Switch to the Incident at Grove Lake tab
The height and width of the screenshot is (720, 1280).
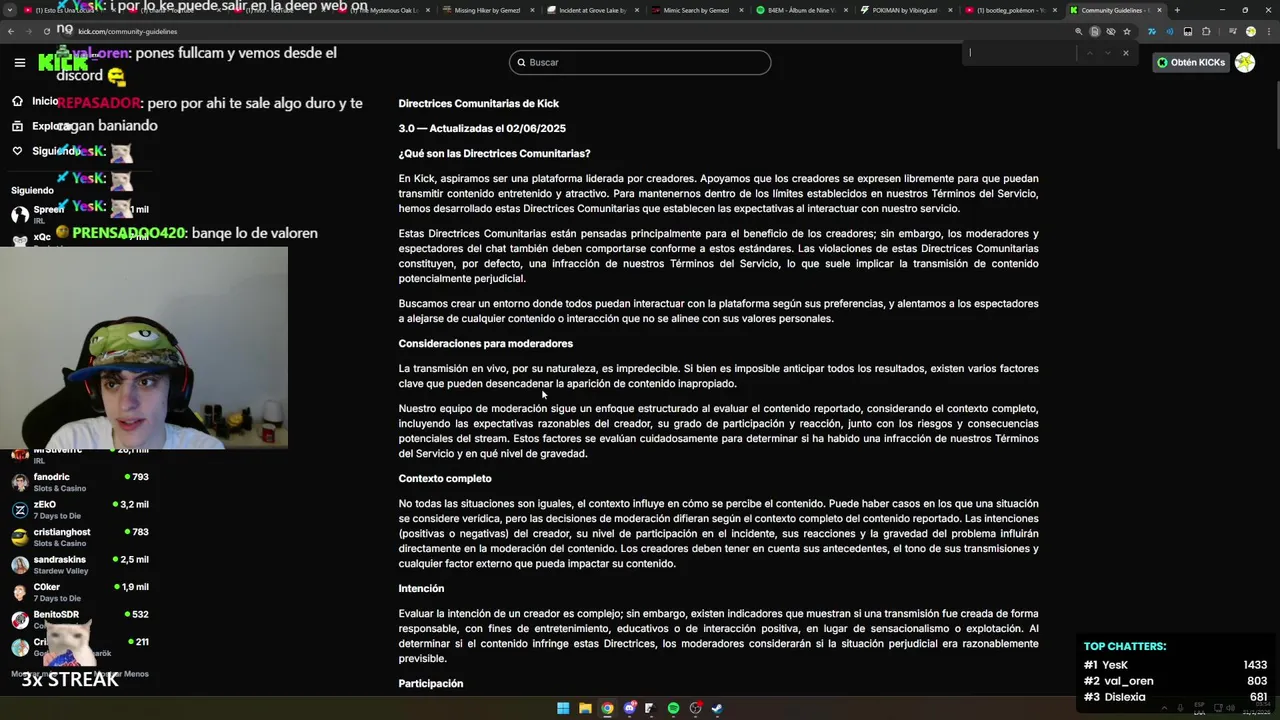(592, 10)
